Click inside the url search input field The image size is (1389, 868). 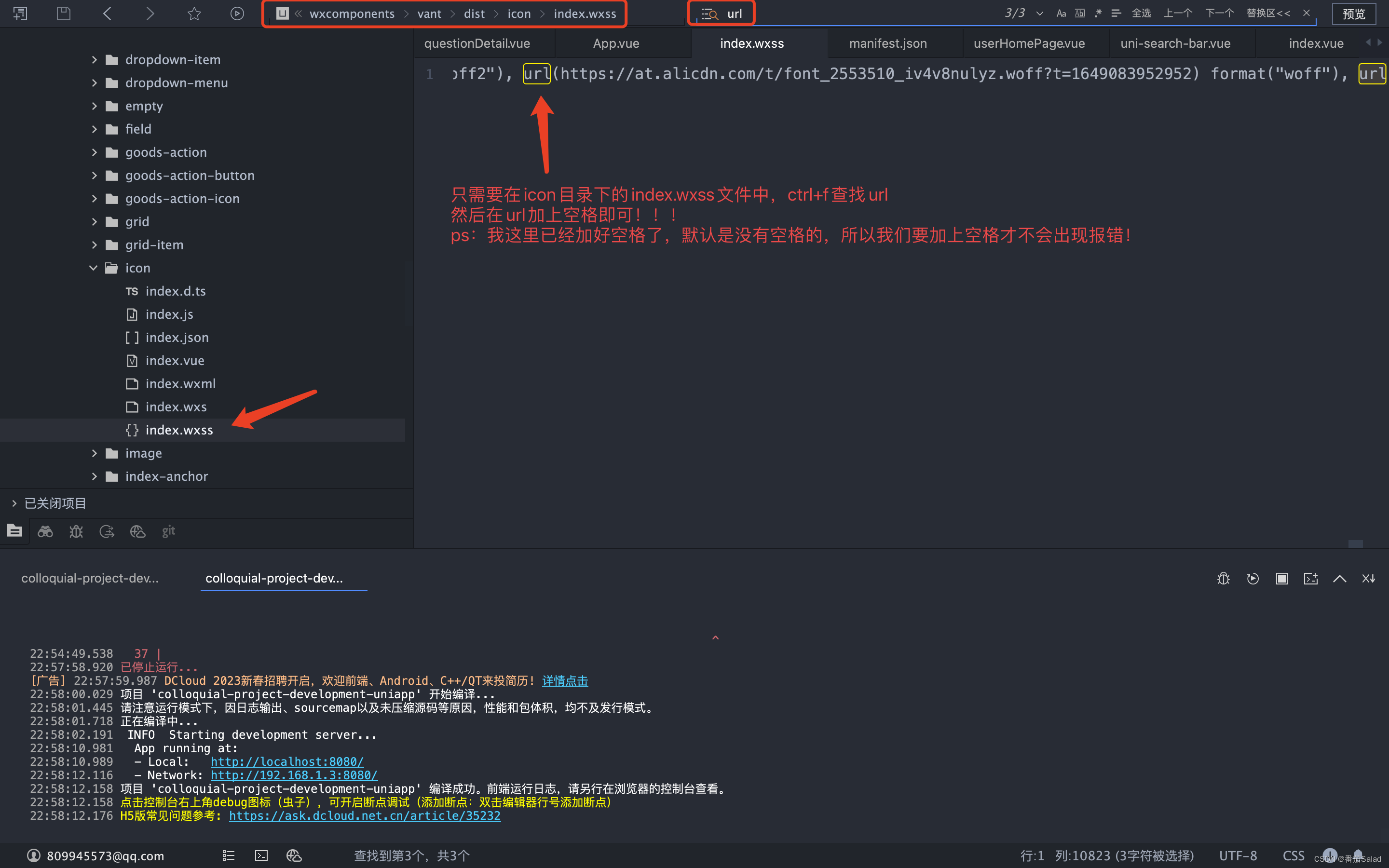point(737,13)
